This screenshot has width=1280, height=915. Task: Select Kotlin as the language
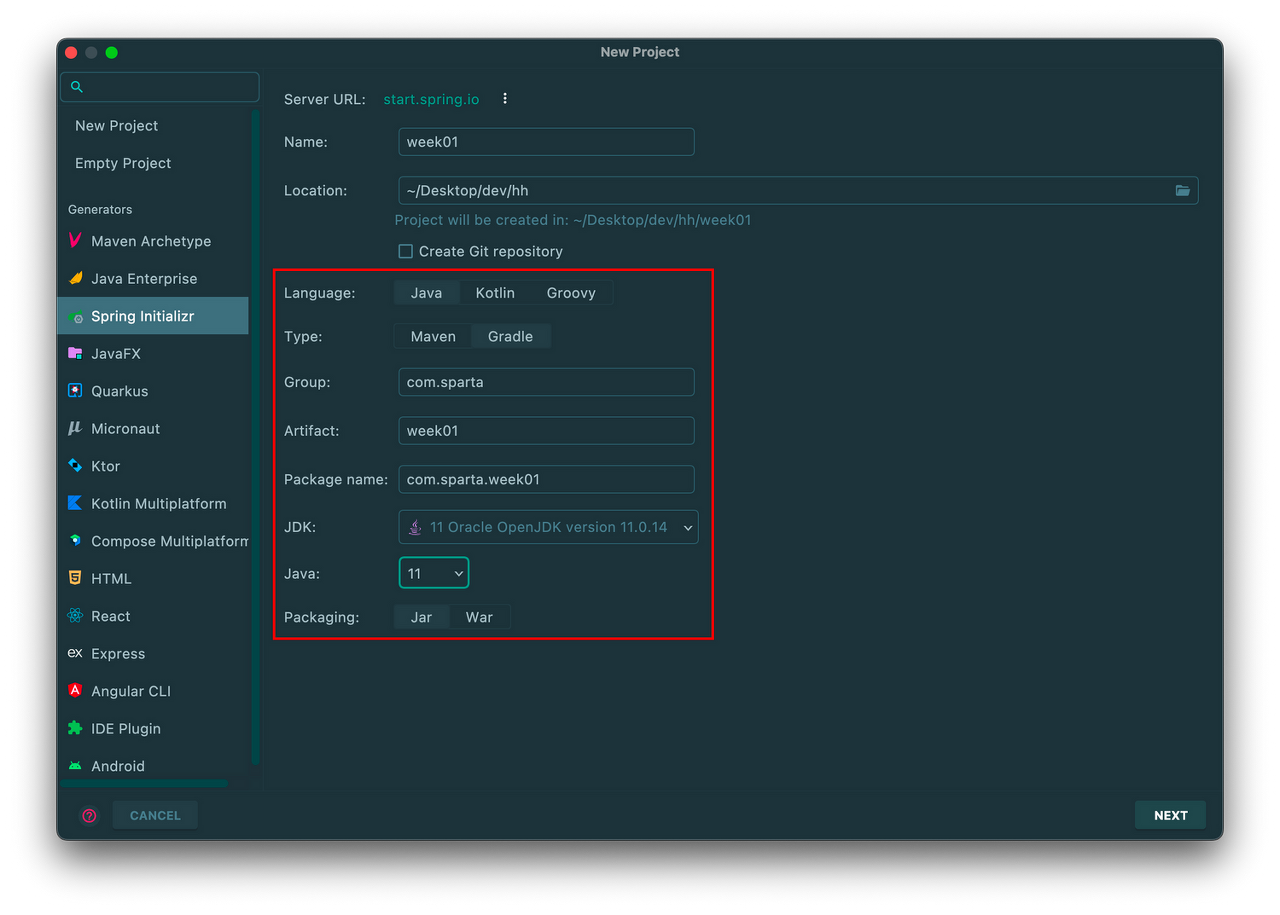[495, 293]
